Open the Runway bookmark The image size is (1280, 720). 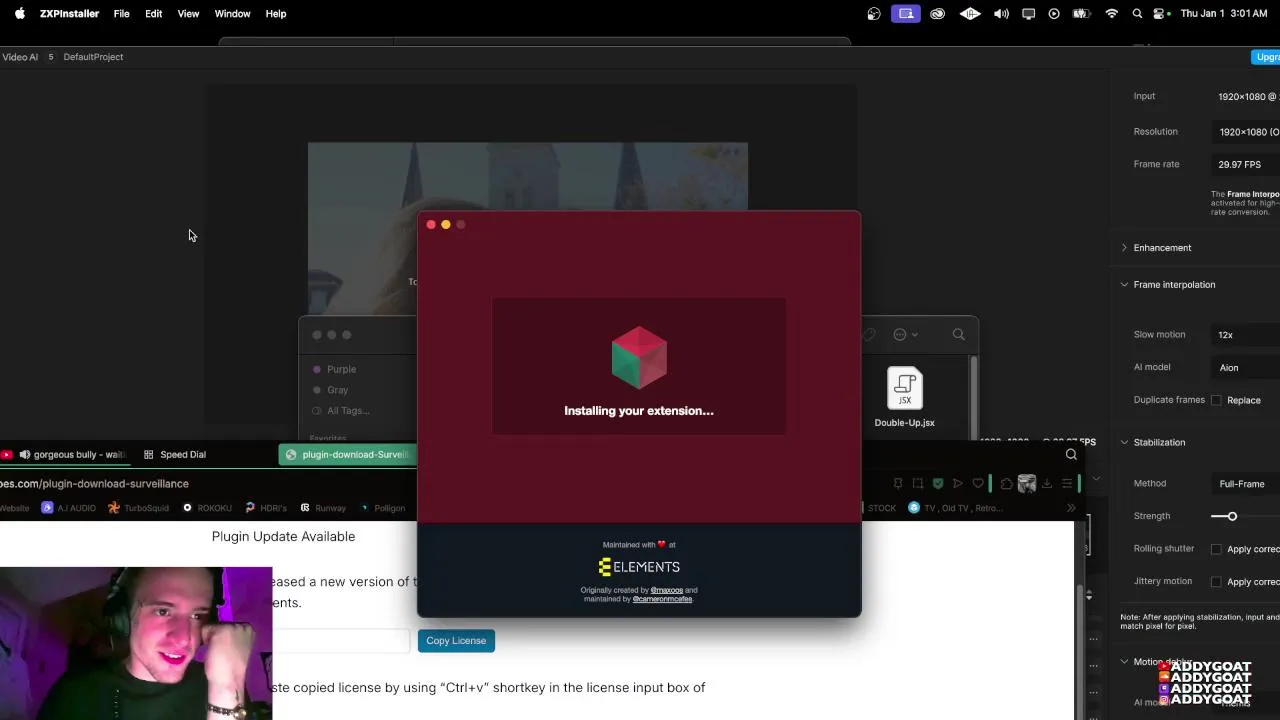click(x=323, y=508)
